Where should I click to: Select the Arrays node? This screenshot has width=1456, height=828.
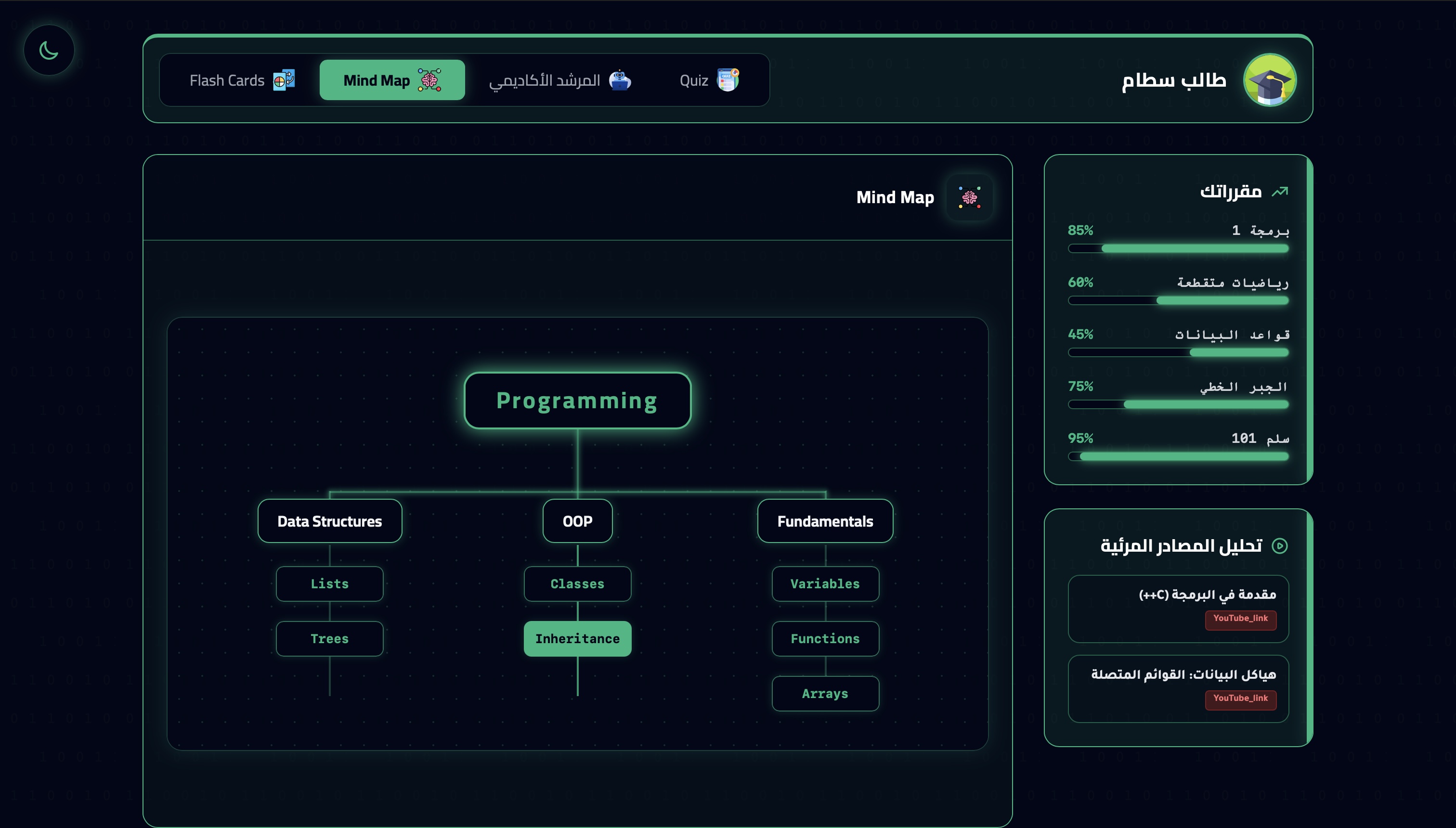pos(825,694)
